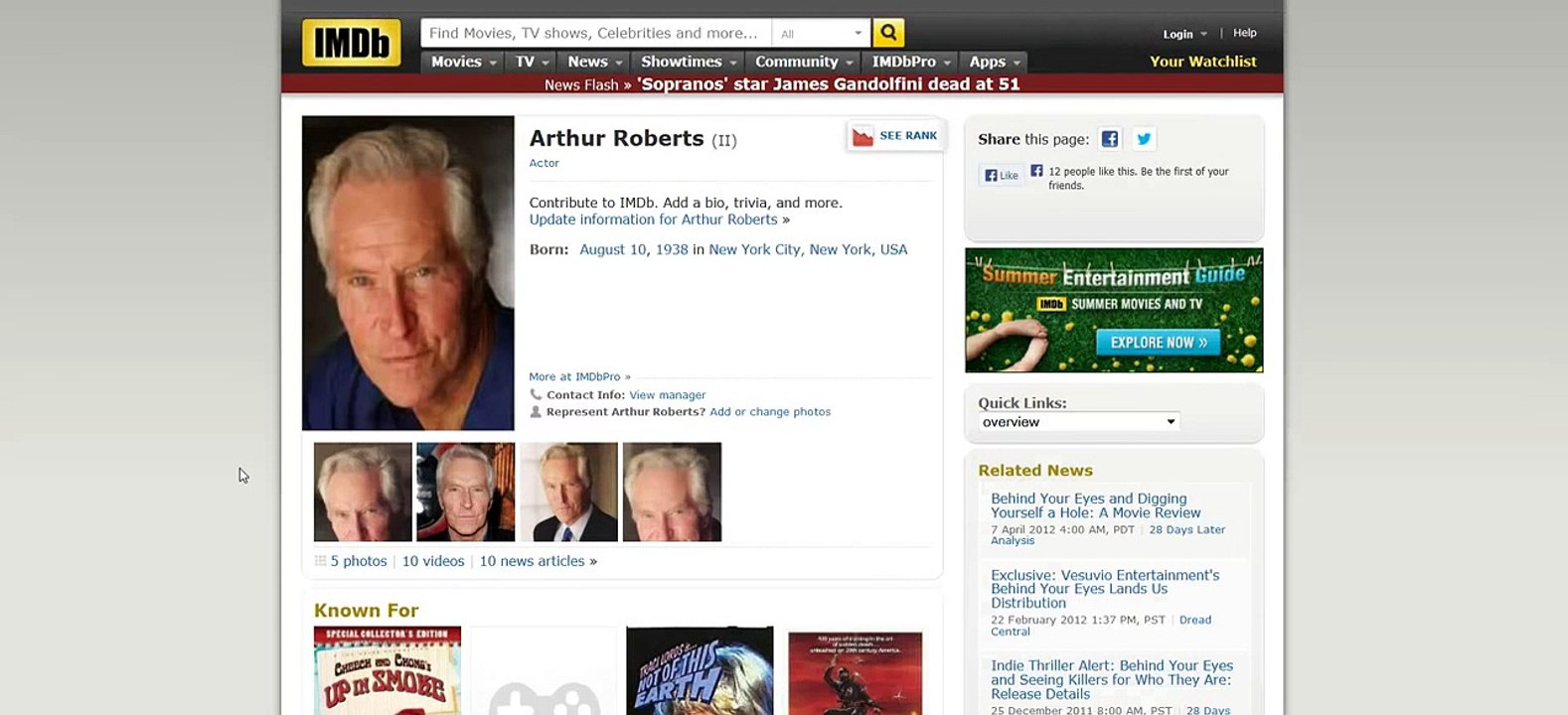Image resolution: width=1568 pixels, height=715 pixels.
Task: Open the TV menu
Action: [x=532, y=62]
